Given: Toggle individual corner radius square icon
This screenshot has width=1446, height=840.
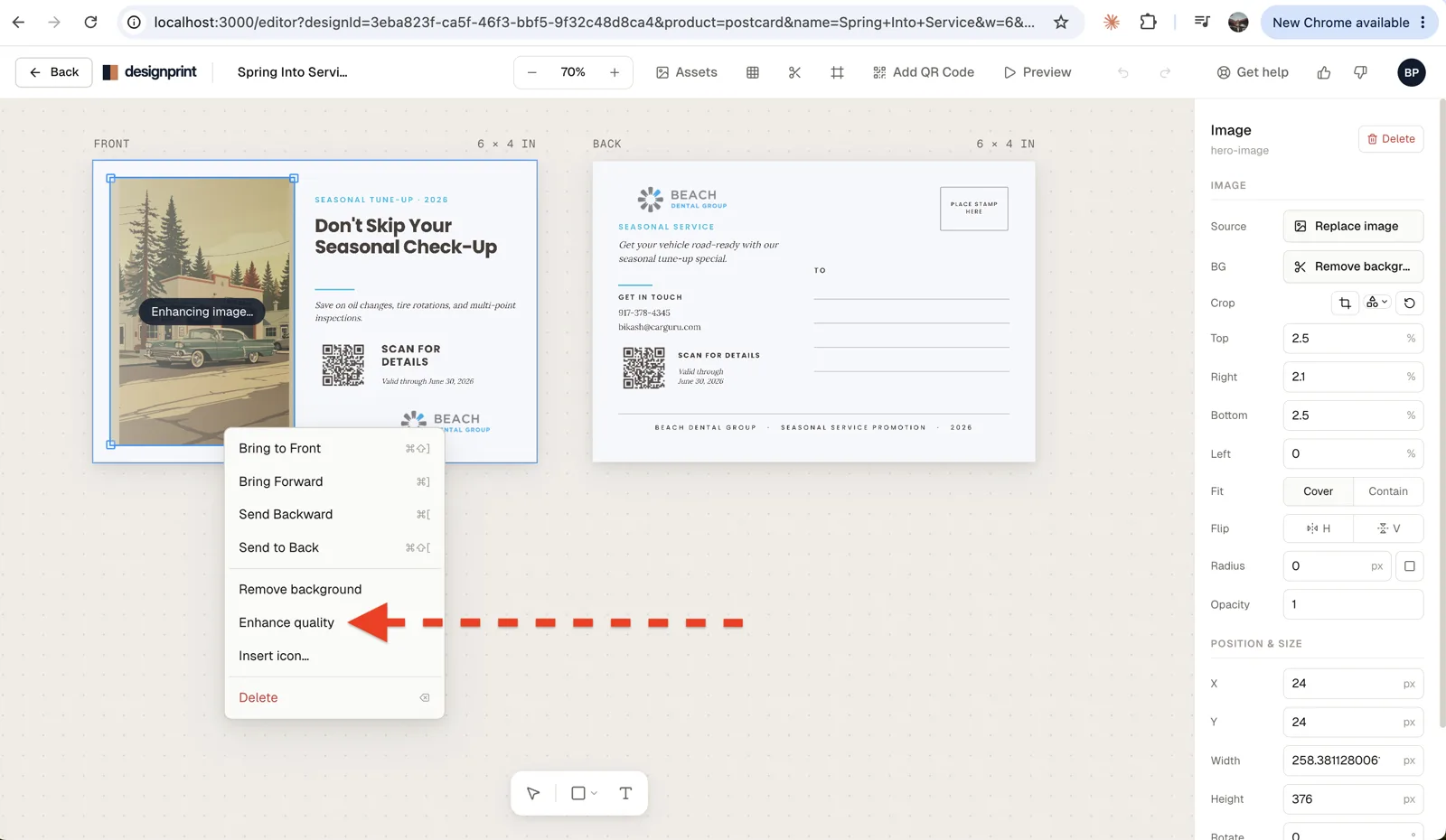Looking at the screenshot, I should (1410, 566).
